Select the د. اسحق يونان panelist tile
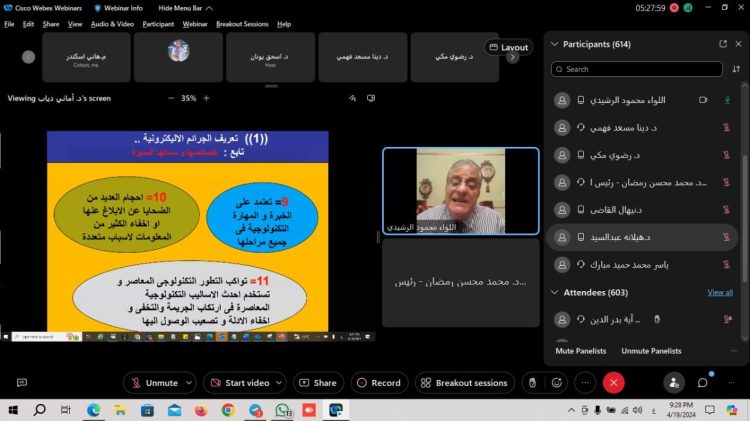750x421 pixels. (x=270, y=57)
